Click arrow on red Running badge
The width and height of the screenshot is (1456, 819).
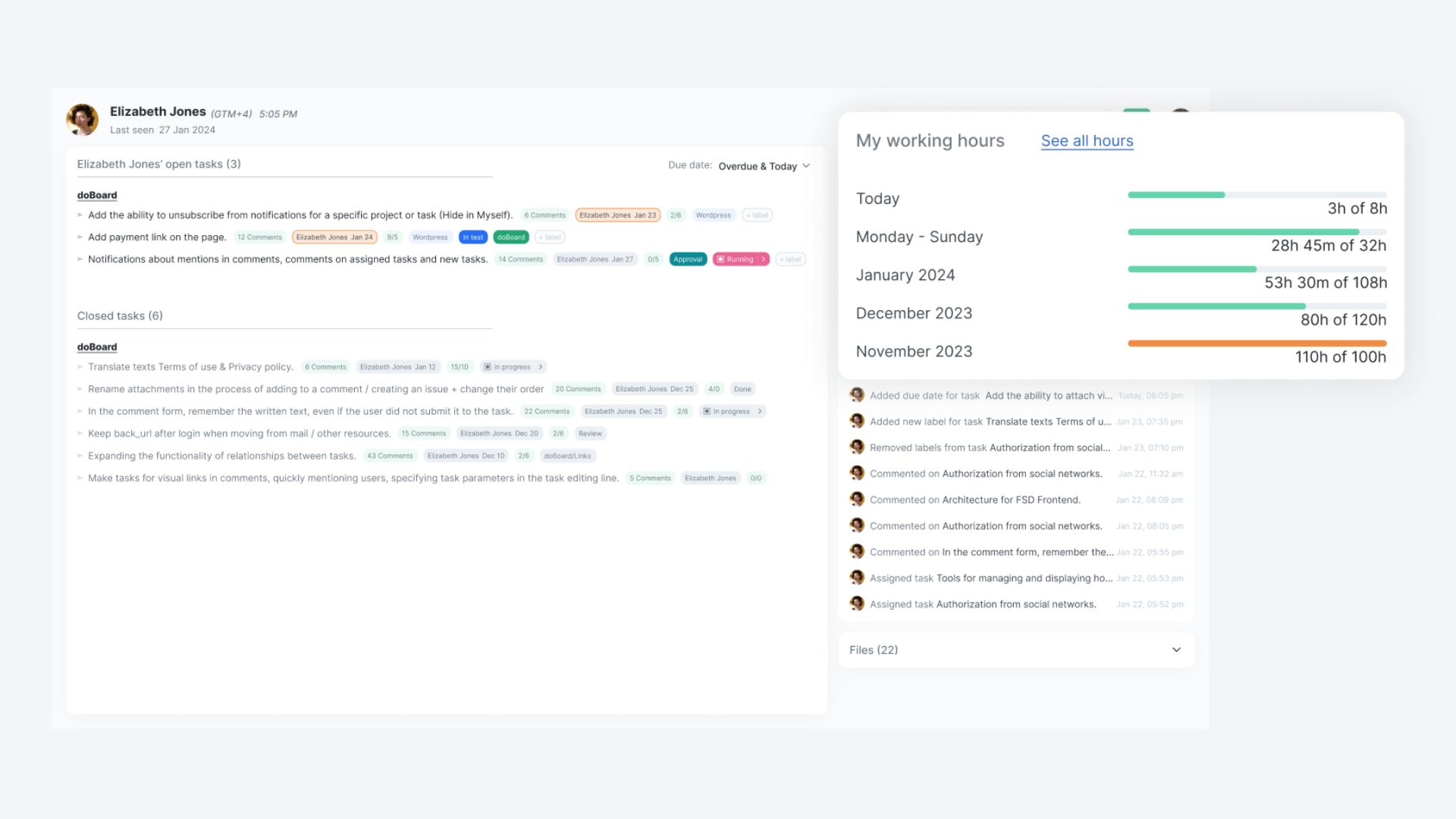point(763,259)
